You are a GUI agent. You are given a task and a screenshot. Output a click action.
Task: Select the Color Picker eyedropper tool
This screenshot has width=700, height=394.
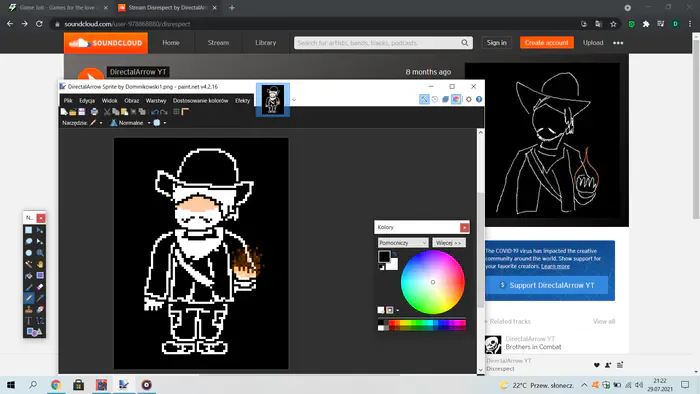click(x=40, y=298)
